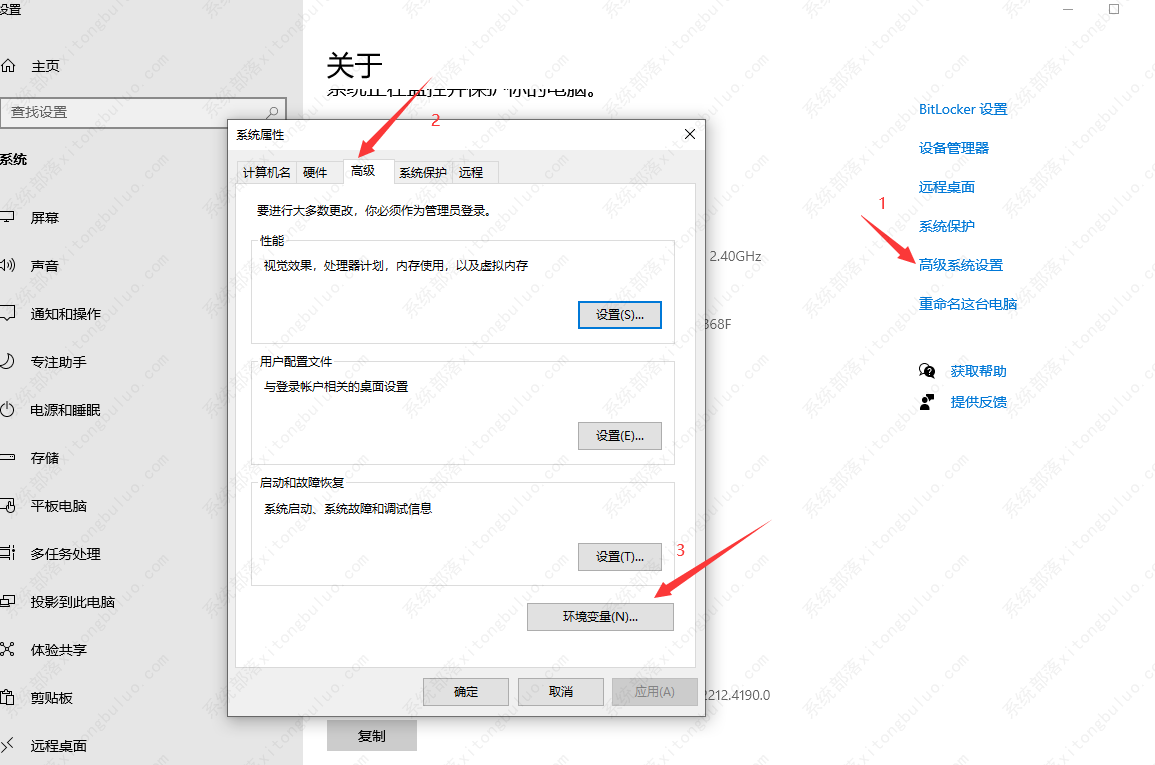Switch to the 硬件 tab
1155x765 pixels.
(317, 172)
